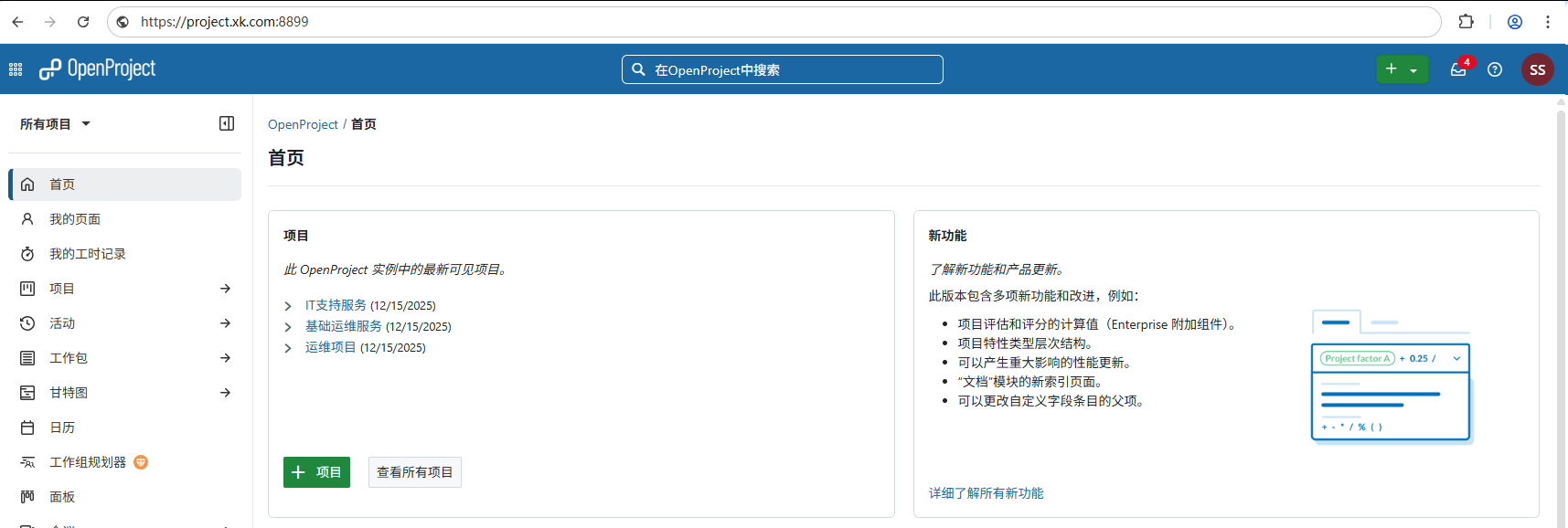The height and width of the screenshot is (528, 1568).
Task: Click the person icon beside 我的页面
Action: pos(27,219)
